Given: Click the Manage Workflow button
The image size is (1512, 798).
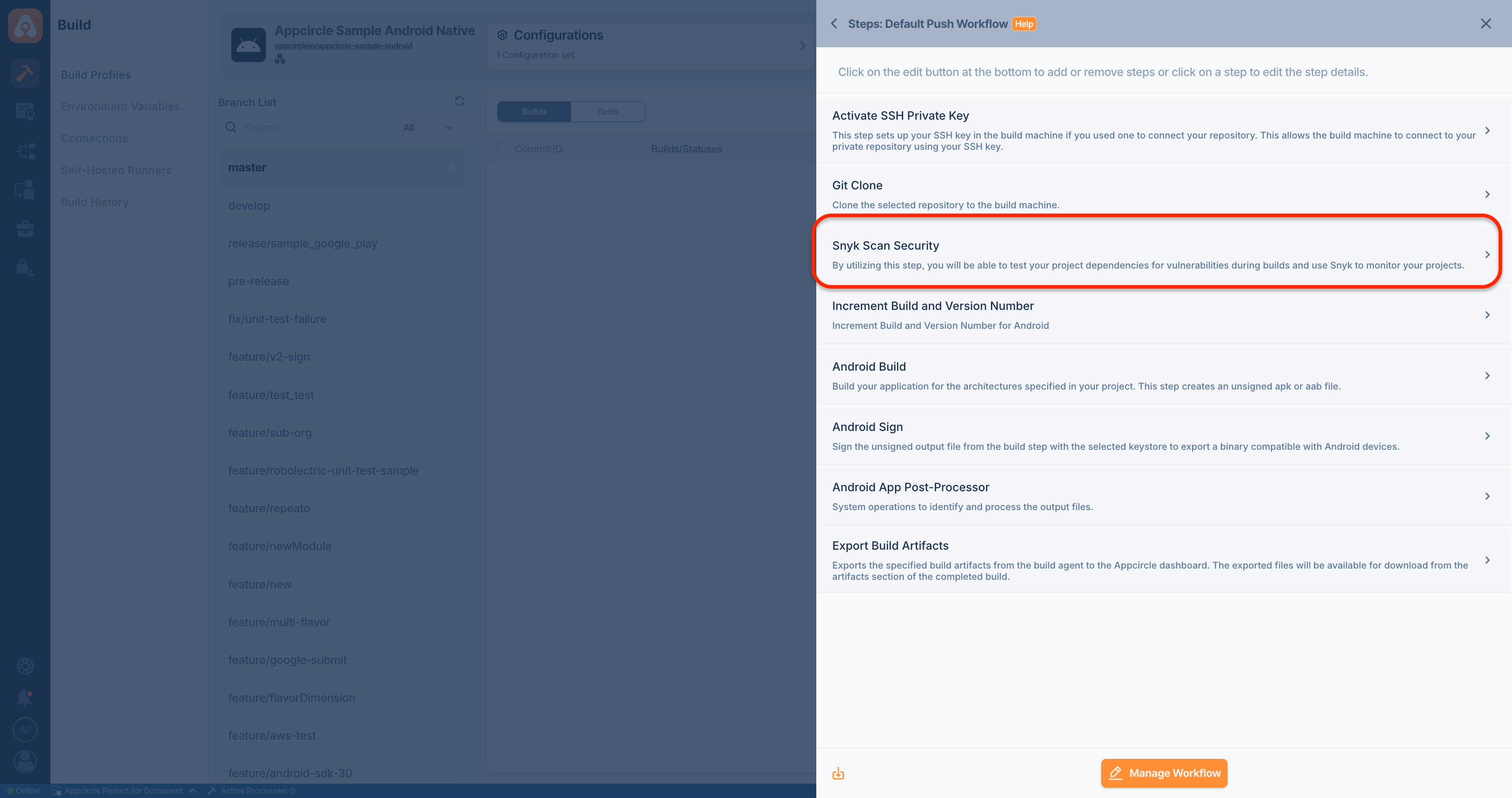Looking at the screenshot, I should click(x=1162, y=773).
